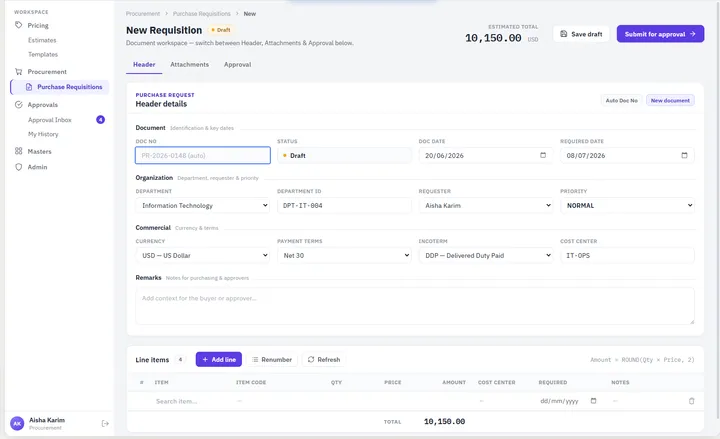Click the Doc No input field
720x439 pixels.
click(x=202, y=155)
